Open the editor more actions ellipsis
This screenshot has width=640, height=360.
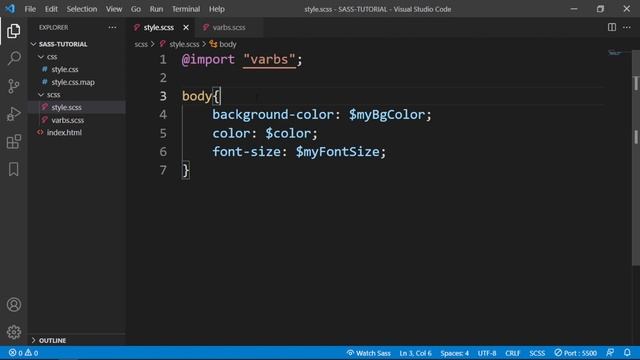(627, 27)
